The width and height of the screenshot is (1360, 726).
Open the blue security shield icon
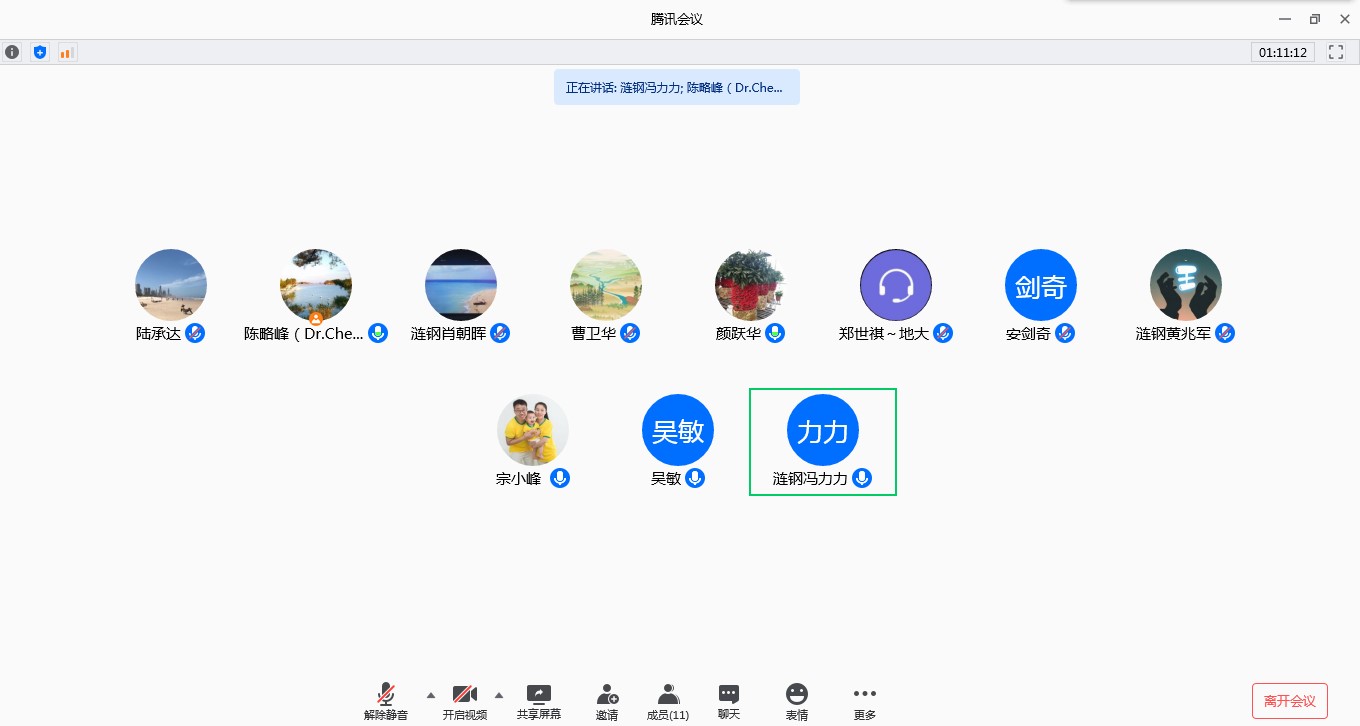[40, 52]
